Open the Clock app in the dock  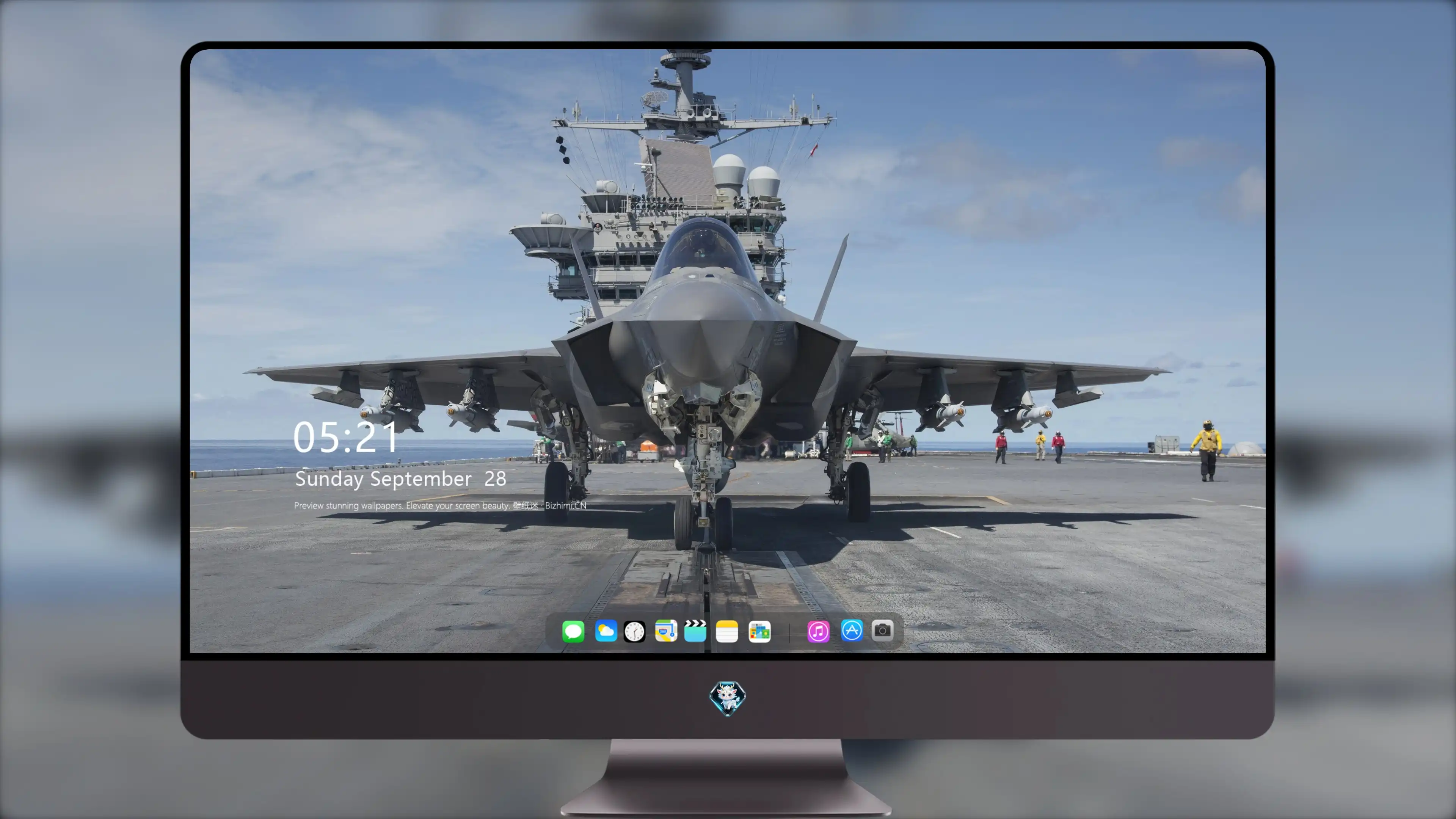pos(634,631)
